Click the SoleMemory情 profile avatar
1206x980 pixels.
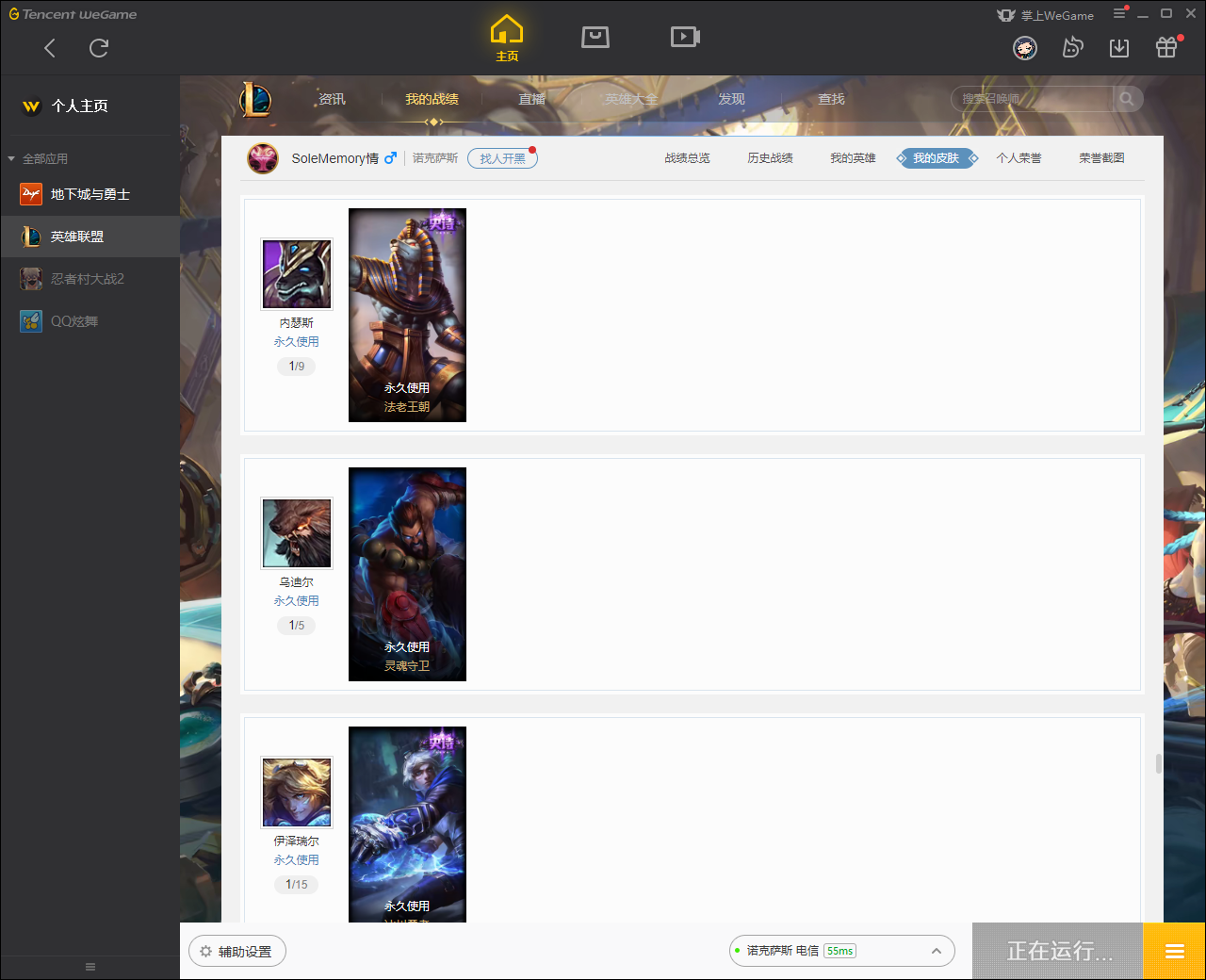tap(263, 158)
